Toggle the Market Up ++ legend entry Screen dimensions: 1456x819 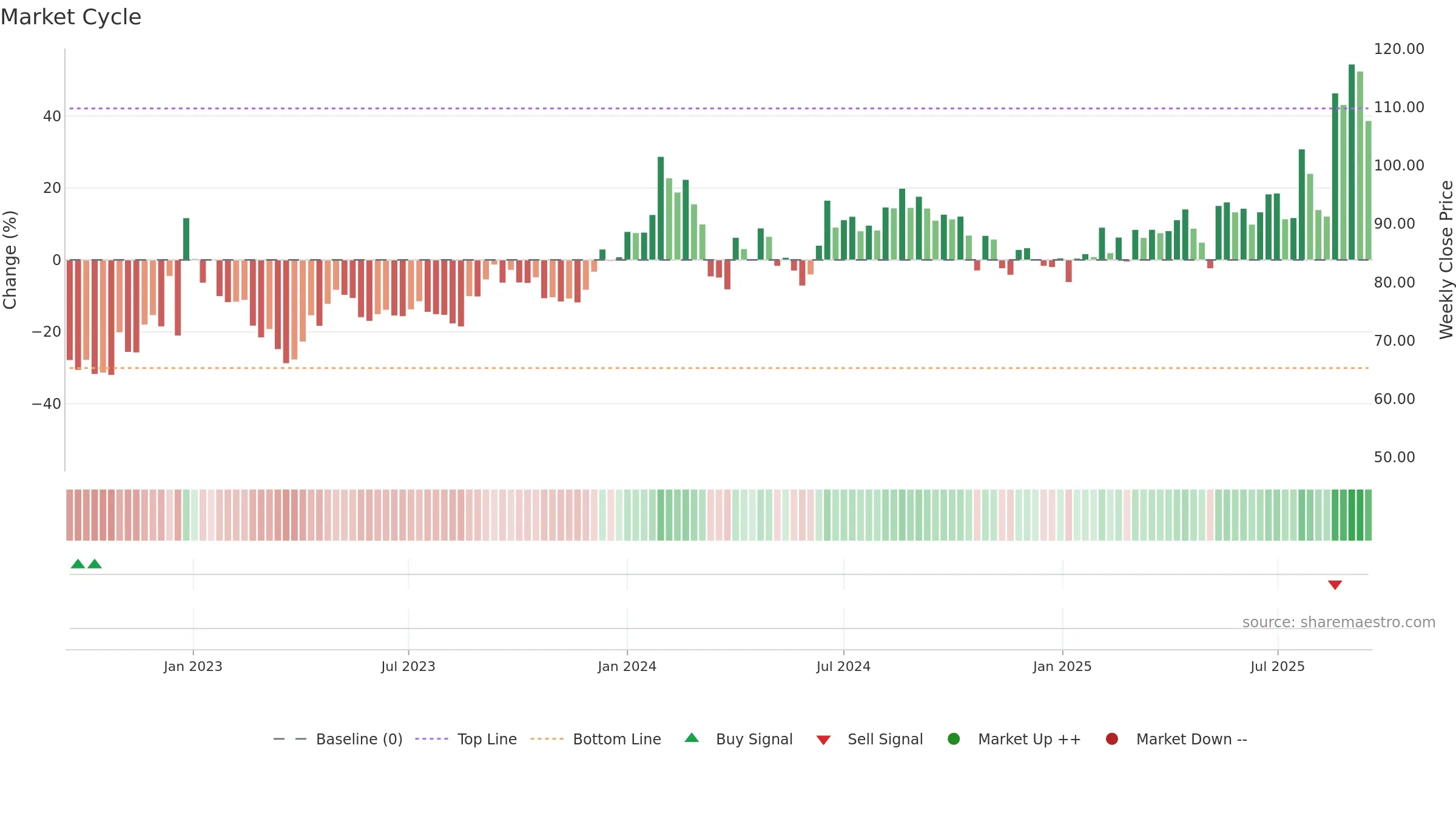coord(1014,739)
